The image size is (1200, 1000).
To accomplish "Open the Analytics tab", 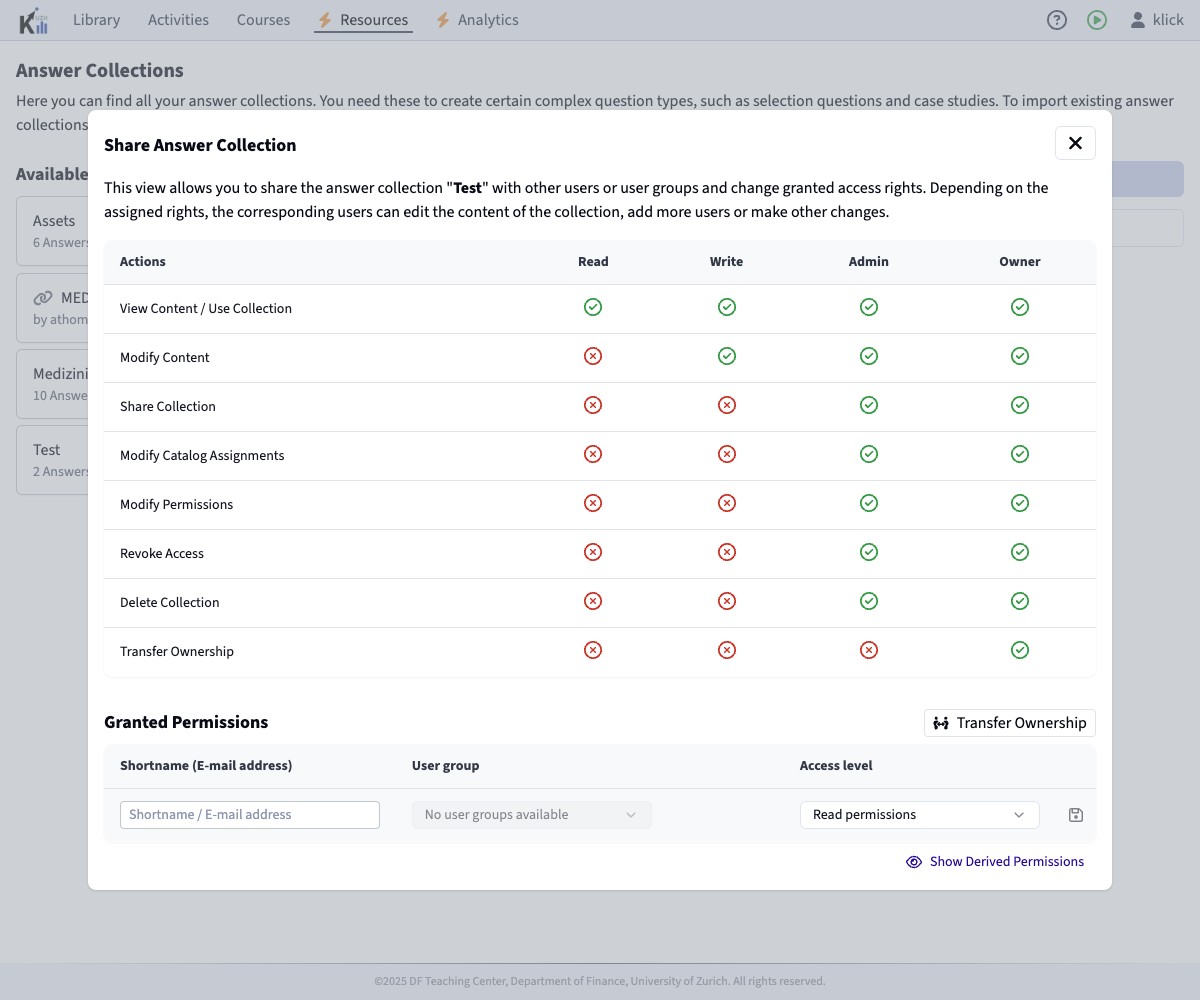I will coord(477,20).
